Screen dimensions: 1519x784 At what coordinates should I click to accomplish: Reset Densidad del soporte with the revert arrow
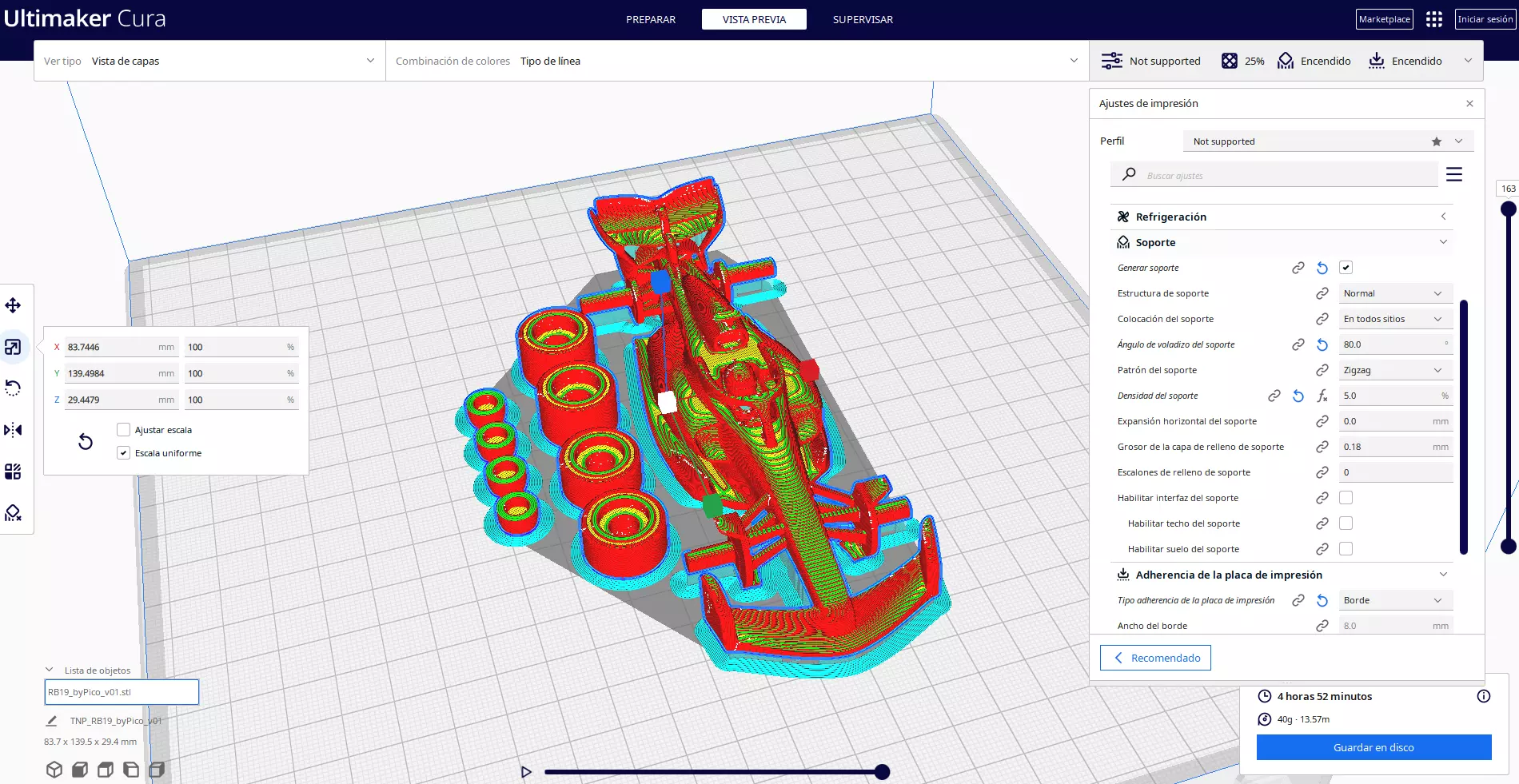pyautogui.click(x=1298, y=396)
